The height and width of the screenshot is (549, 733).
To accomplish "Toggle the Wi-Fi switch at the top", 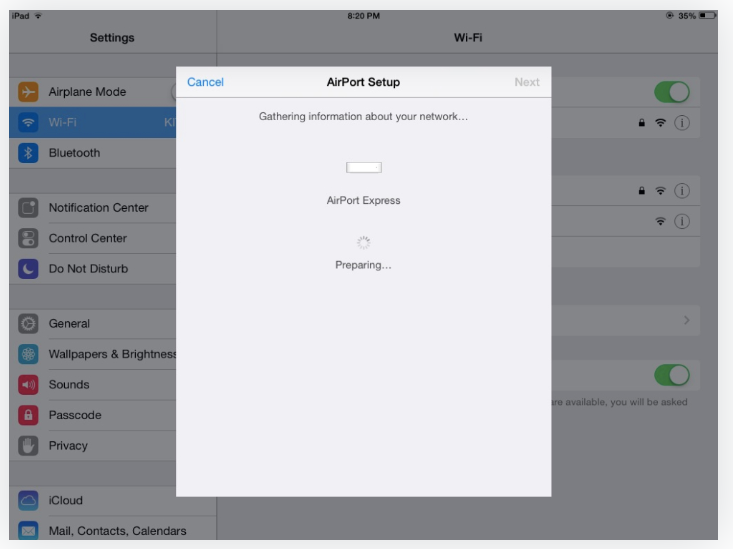I will coord(672,92).
